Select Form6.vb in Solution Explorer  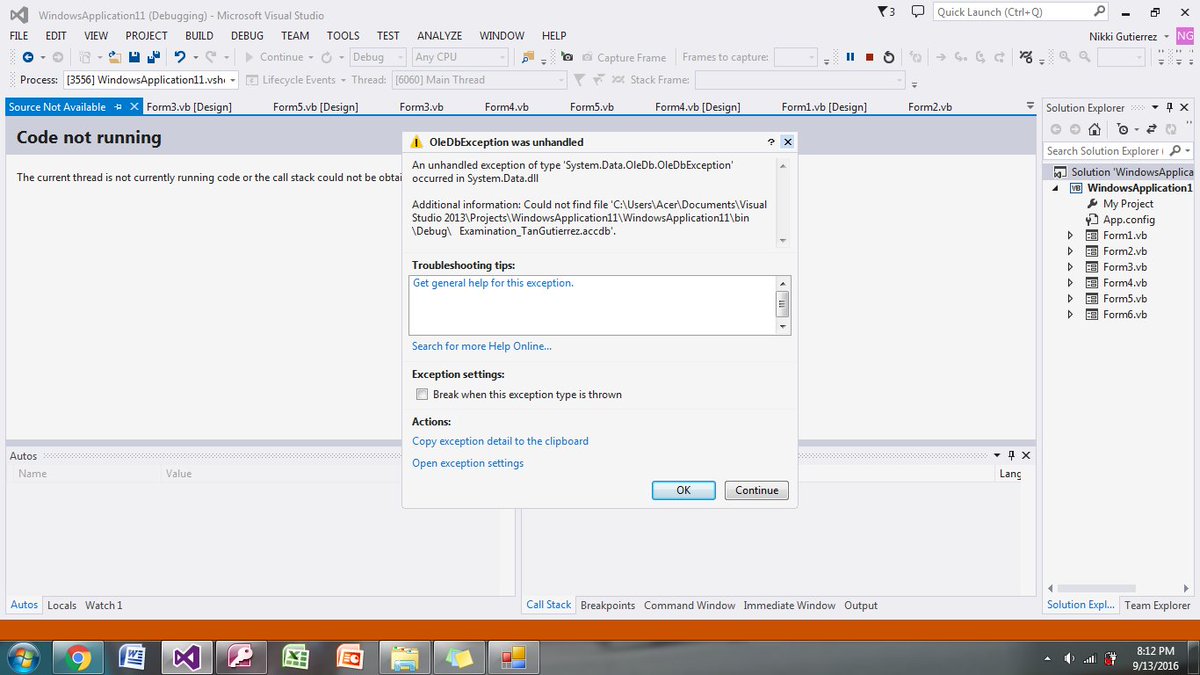click(1125, 314)
